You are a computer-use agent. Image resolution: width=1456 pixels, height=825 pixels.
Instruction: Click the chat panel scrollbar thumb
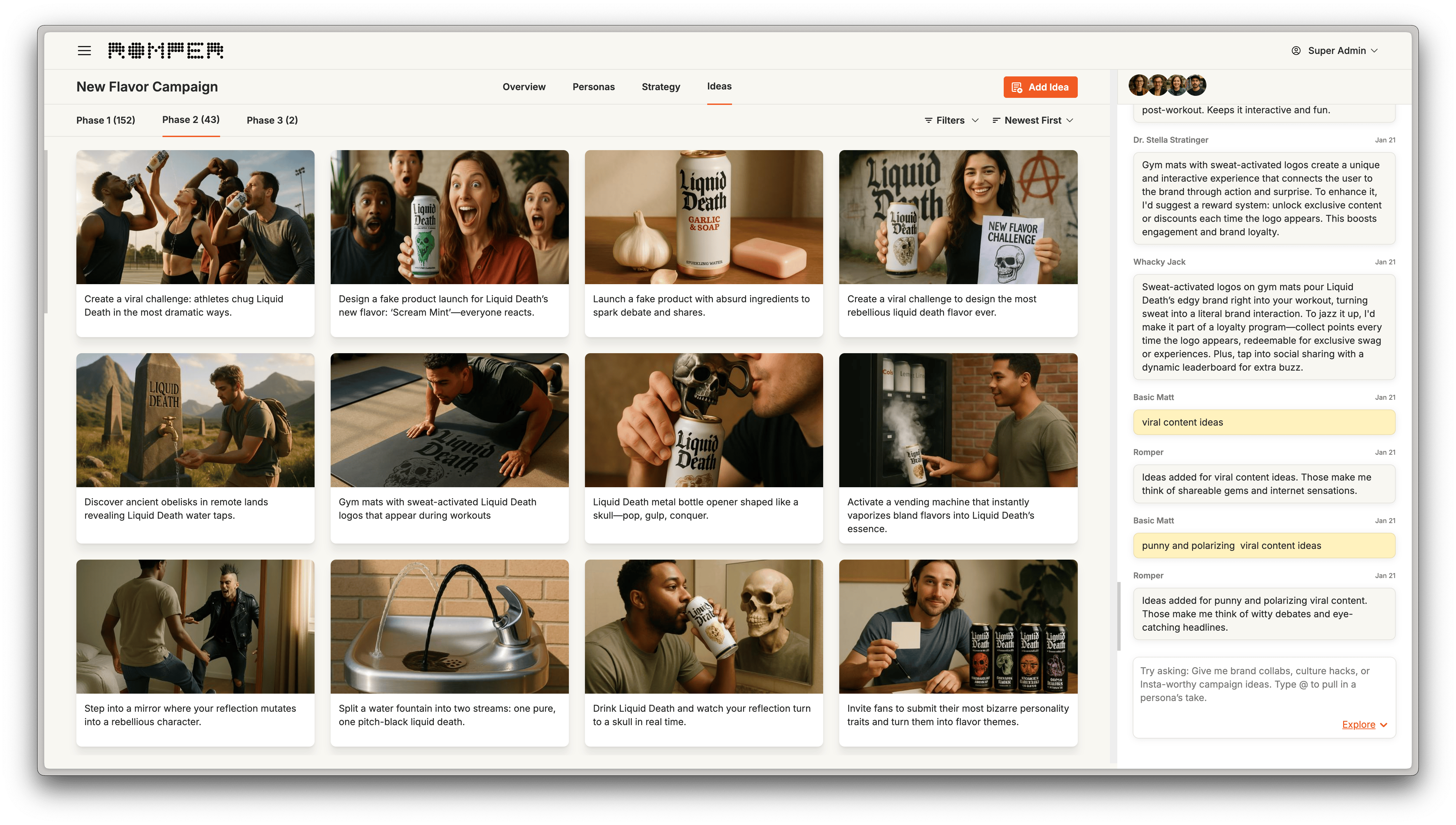1119,616
